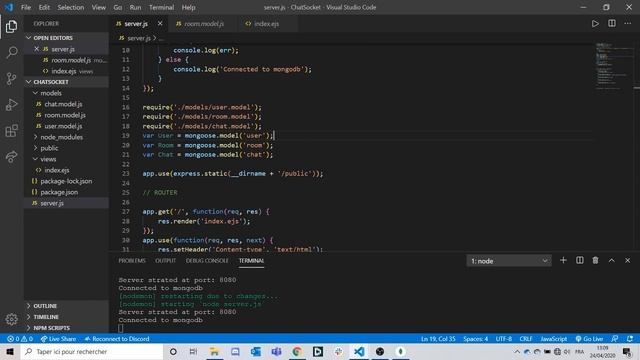Open the Edit menu
The width and height of the screenshot is (640, 360).
tap(44, 7)
